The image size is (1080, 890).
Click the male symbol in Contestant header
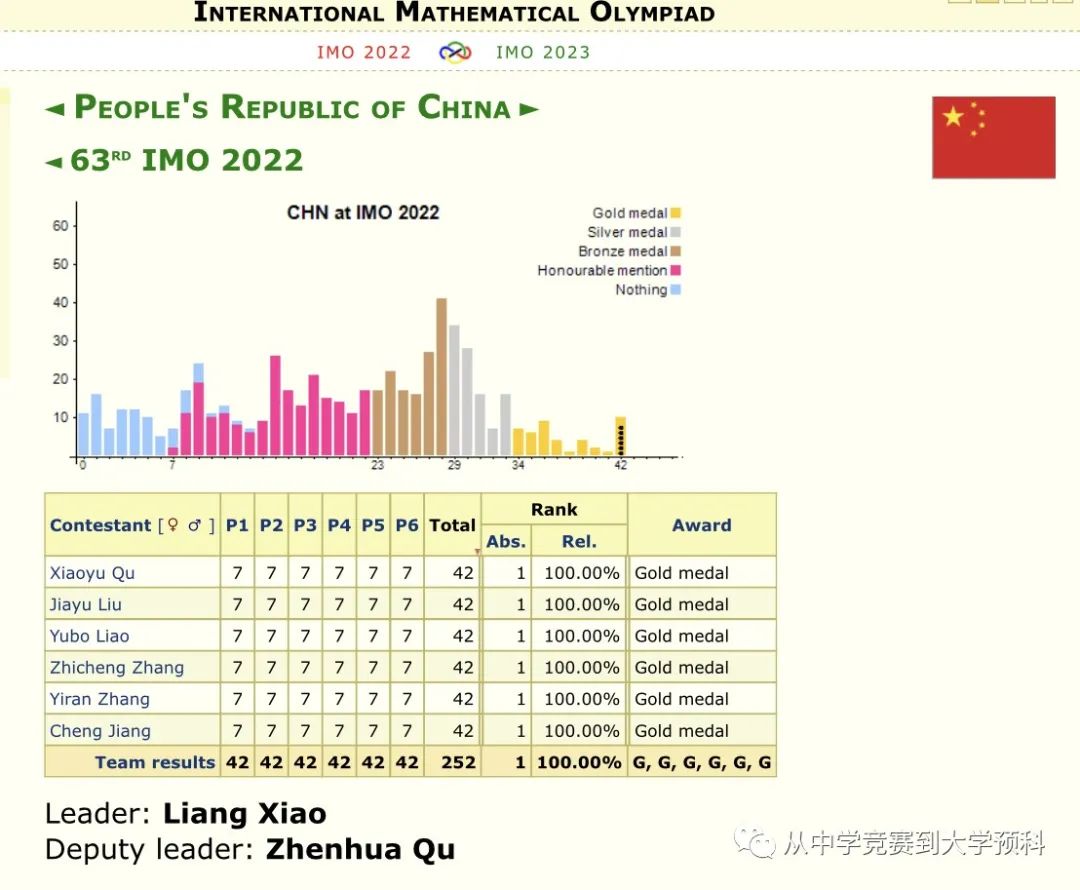195,525
